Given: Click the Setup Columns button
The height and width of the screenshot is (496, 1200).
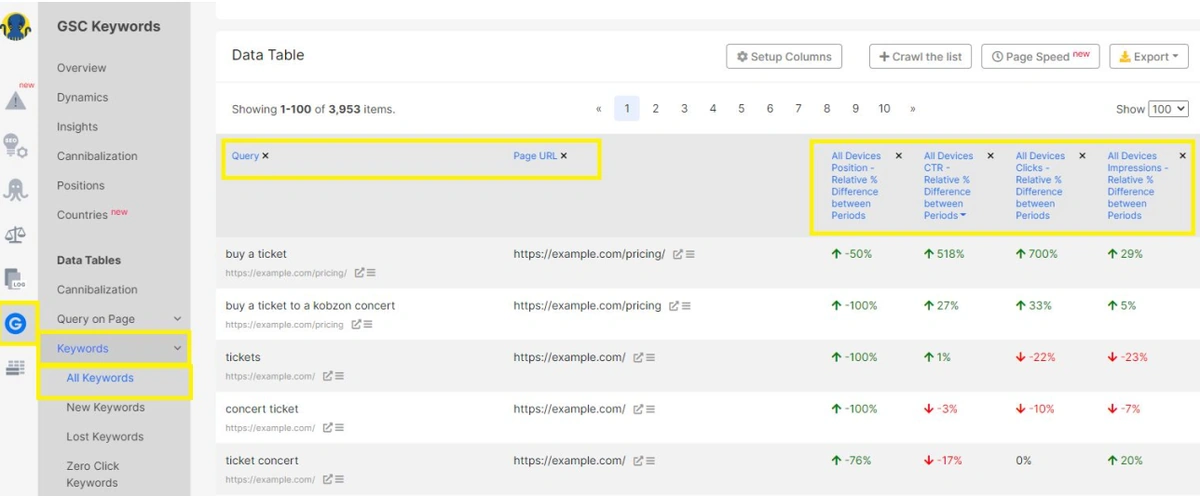Looking at the screenshot, I should tap(784, 57).
